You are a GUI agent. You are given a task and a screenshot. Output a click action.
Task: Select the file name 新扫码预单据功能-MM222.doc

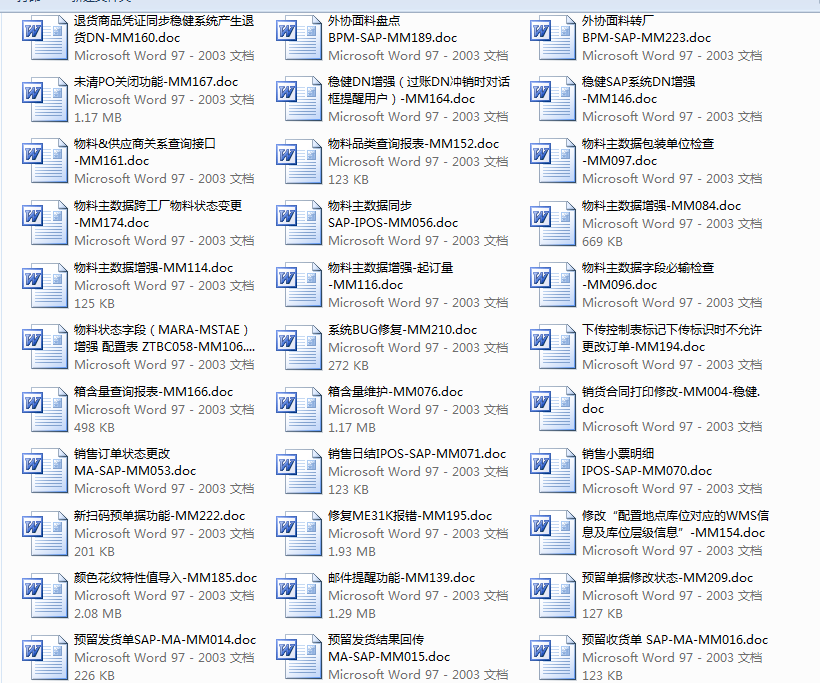tap(159, 516)
